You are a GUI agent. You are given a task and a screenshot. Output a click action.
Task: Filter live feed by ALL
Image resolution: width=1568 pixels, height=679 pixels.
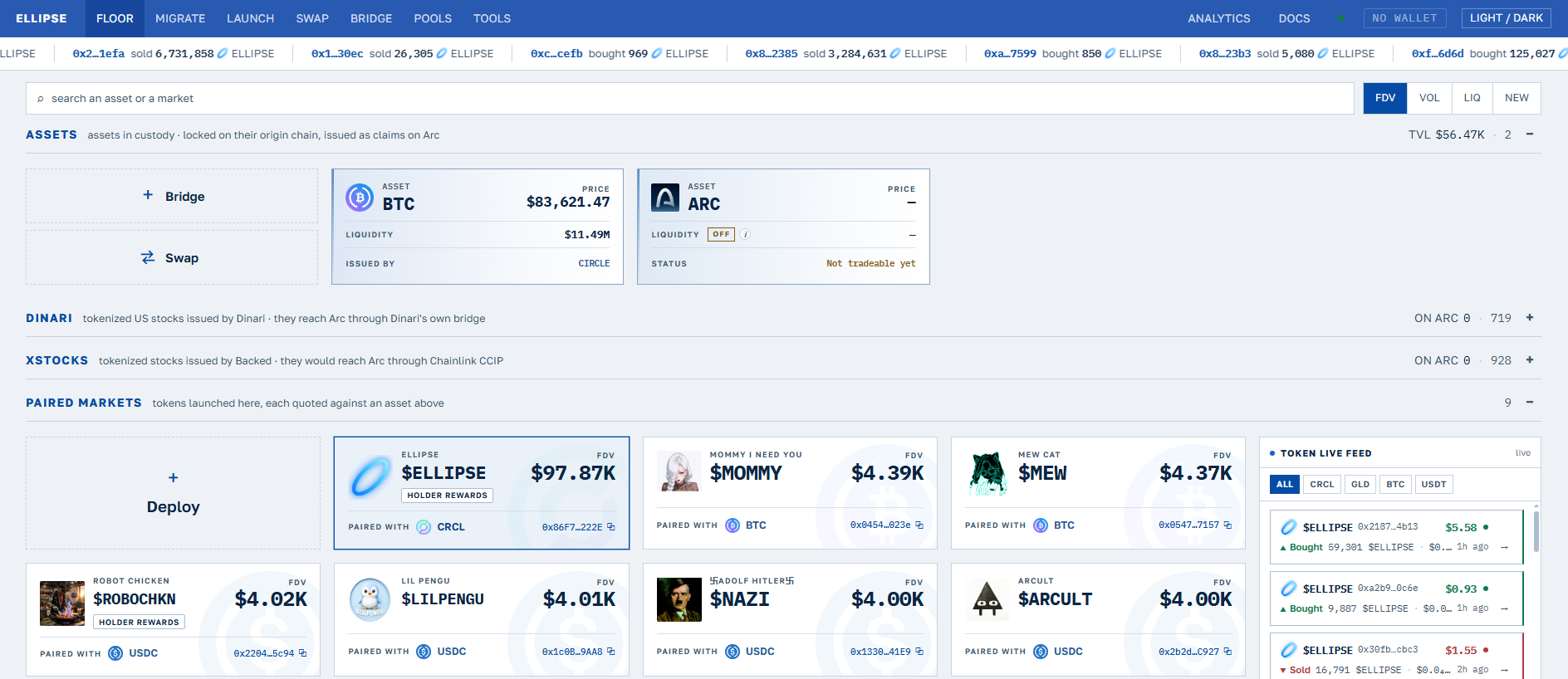[1285, 484]
